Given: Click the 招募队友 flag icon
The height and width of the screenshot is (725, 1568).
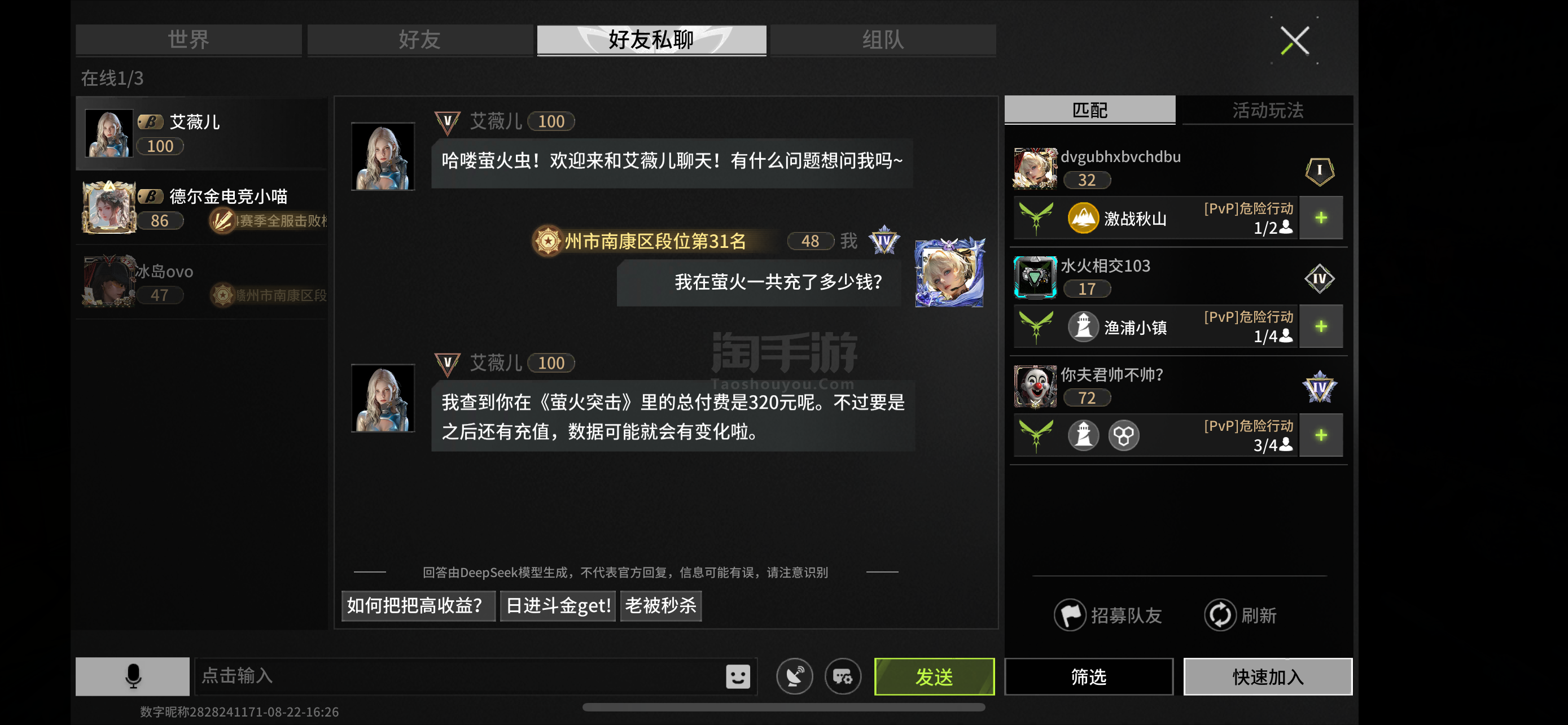Looking at the screenshot, I should point(1070,615).
